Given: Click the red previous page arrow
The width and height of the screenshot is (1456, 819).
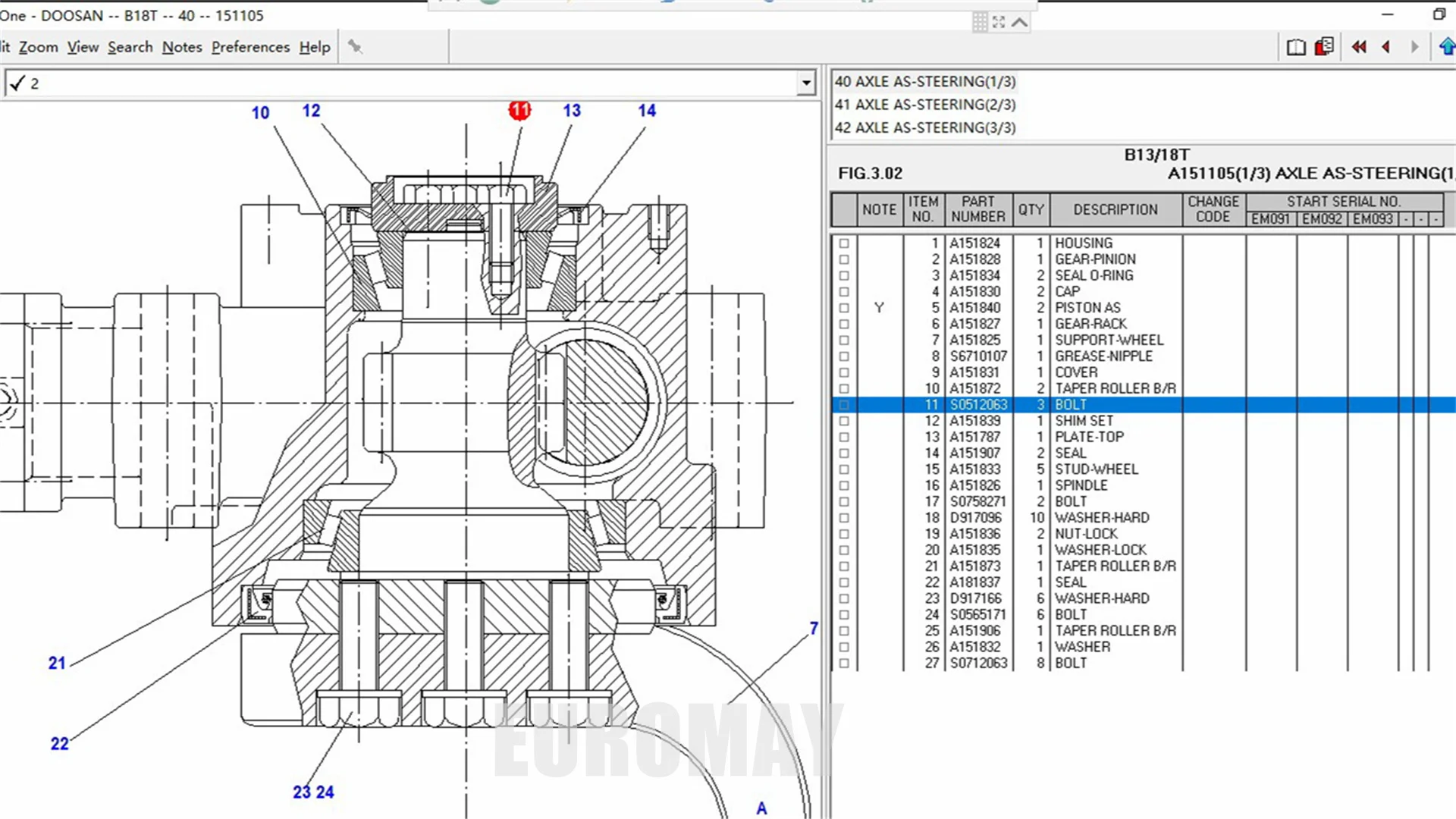Looking at the screenshot, I should click(1386, 47).
